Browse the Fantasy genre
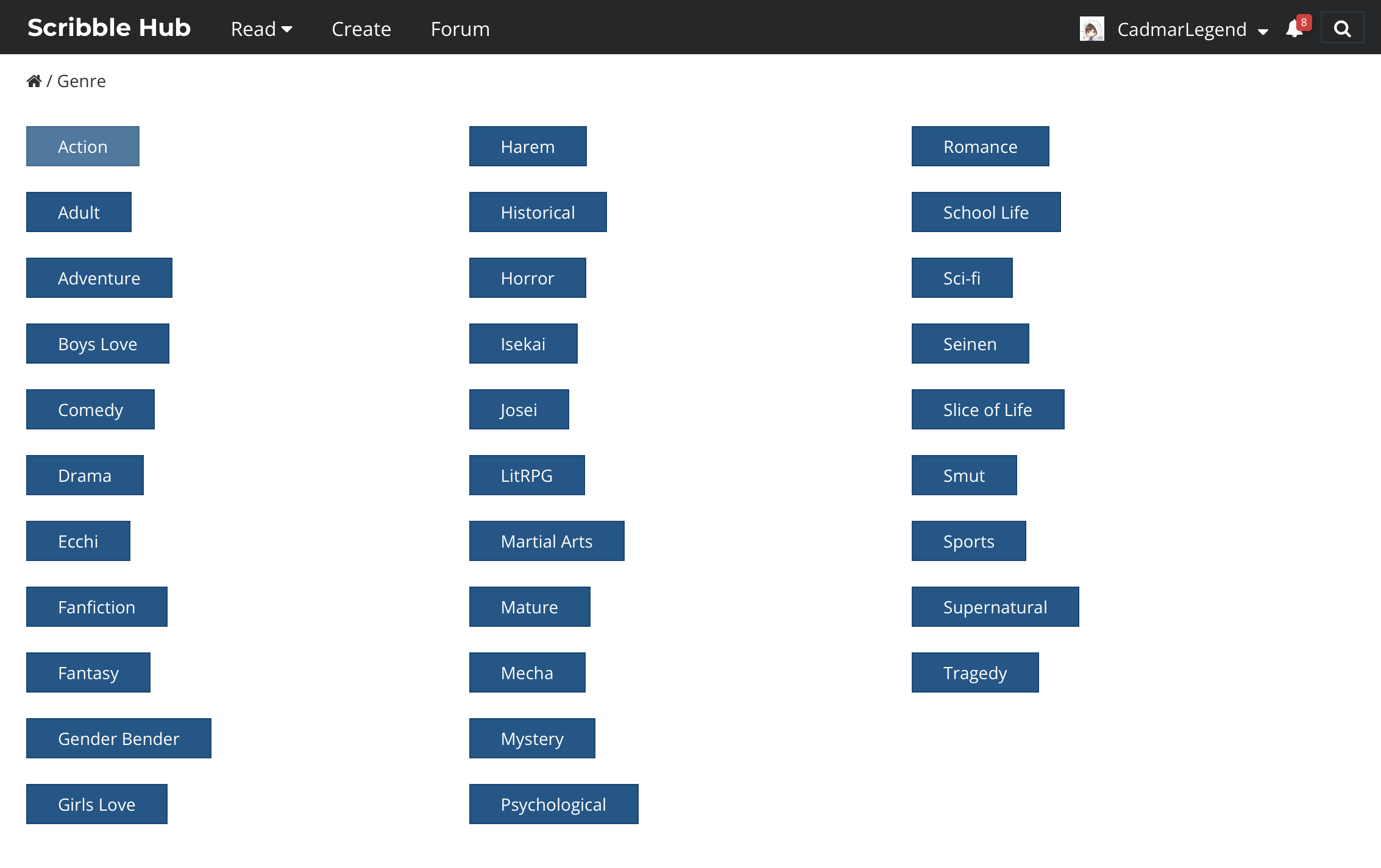Viewport: 1381px width, 868px height. [x=88, y=672]
